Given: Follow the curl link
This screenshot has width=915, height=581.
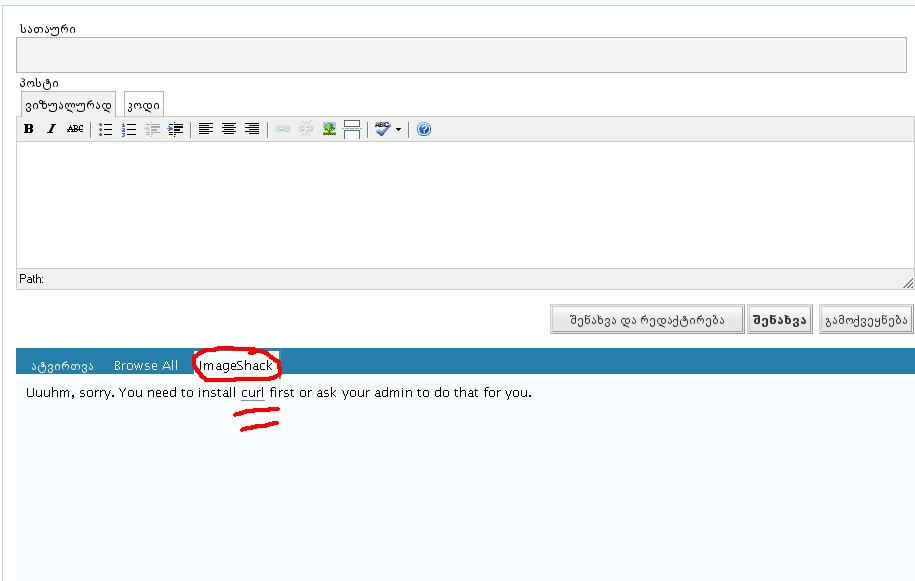Looking at the screenshot, I should pos(253,393).
